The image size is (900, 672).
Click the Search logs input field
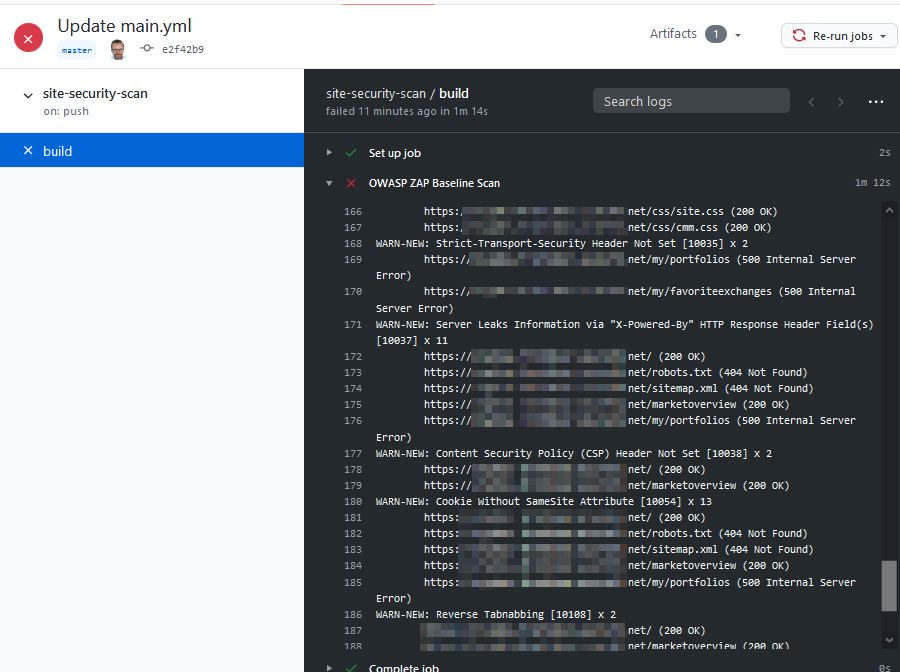[x=690, y=101]
